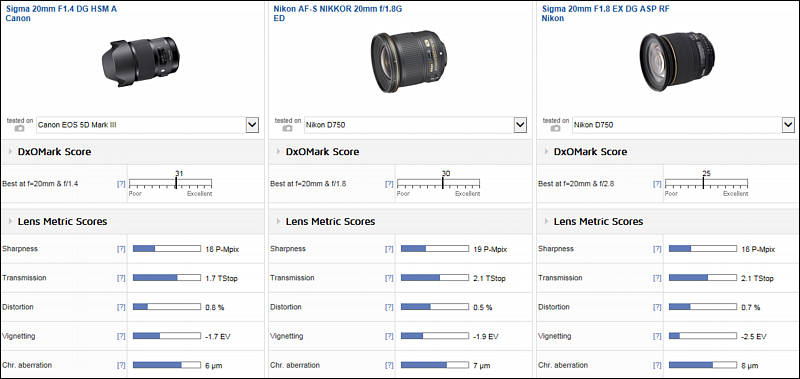Click the Sigma 20mm F1.8 EX lens photo

tap(677, 62)
